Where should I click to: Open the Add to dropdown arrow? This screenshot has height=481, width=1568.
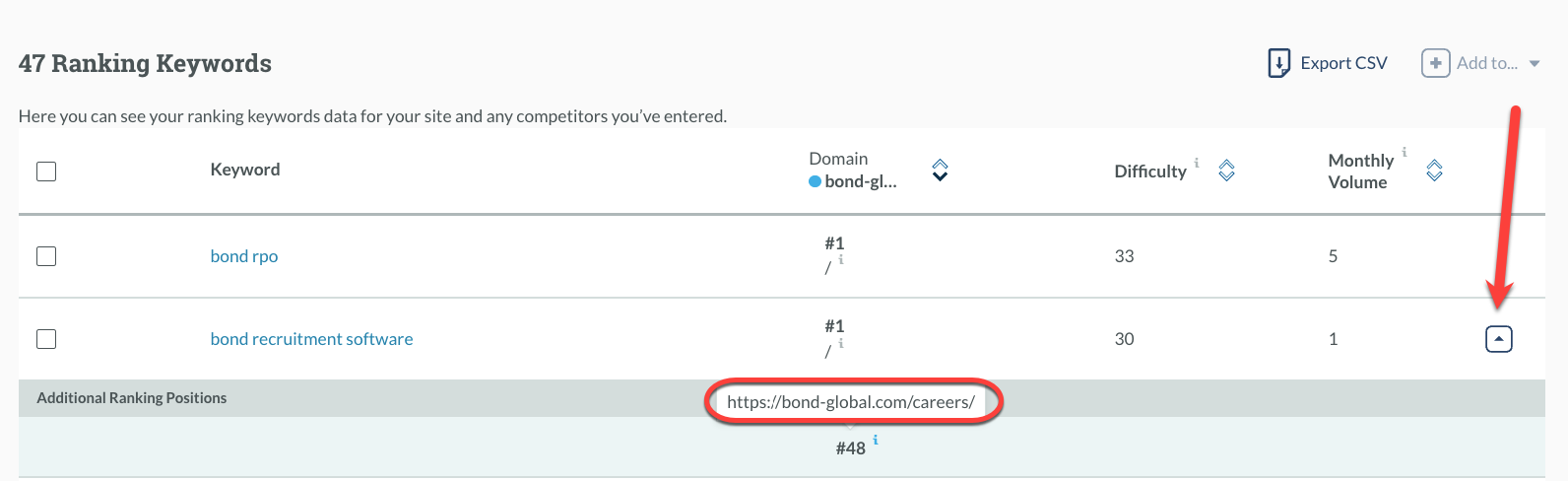click(x=1535, y=64)
